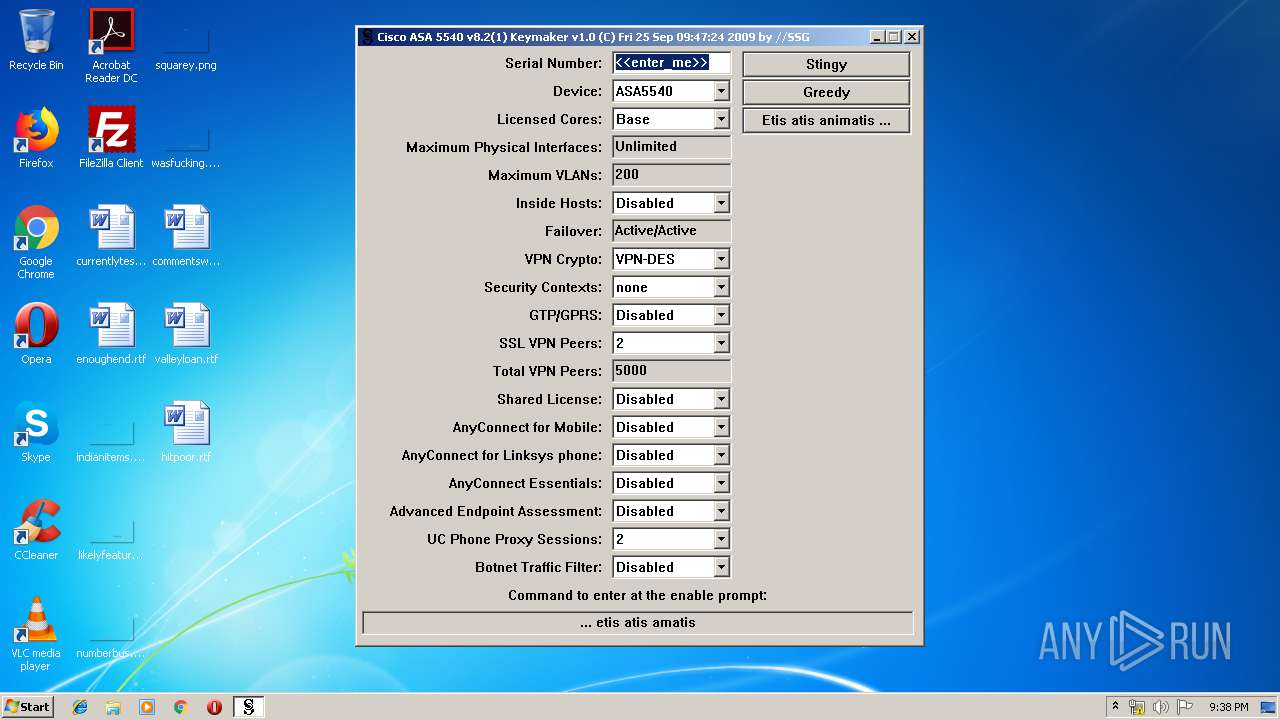Image resolution: width=1280 pixels, height=720 pixels.
Task: Open AnyConnect for Linksys phone dropdown
Action: tap(721, 455)
